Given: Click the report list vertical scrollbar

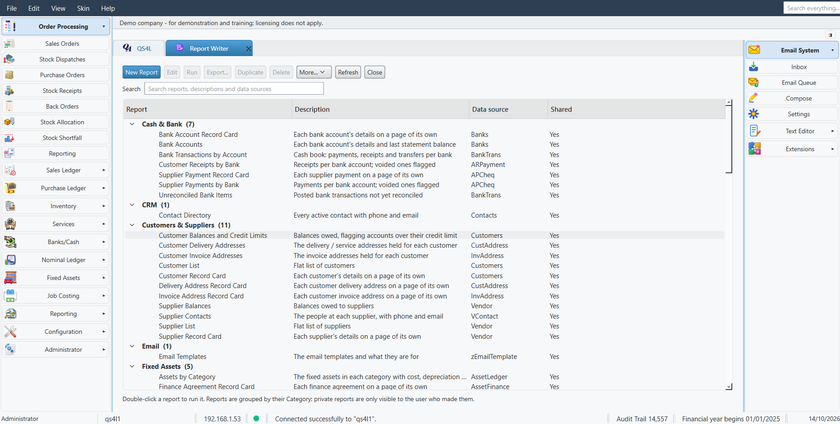Looking at the screenshot, I should (729, 137).
